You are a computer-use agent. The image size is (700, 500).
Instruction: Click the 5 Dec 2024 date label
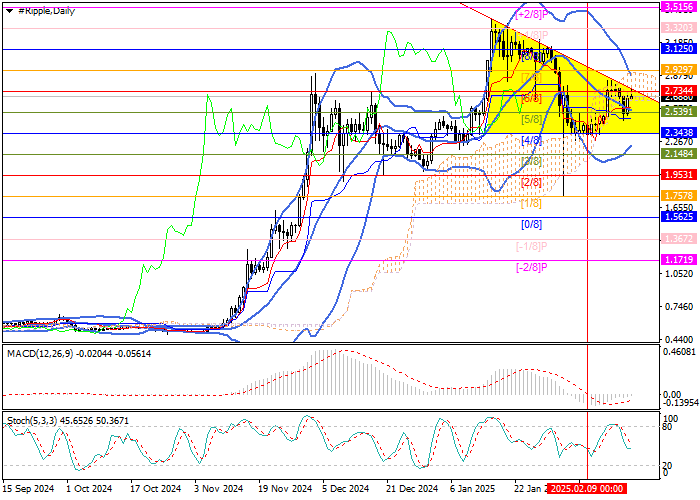[x=341, y=490]
